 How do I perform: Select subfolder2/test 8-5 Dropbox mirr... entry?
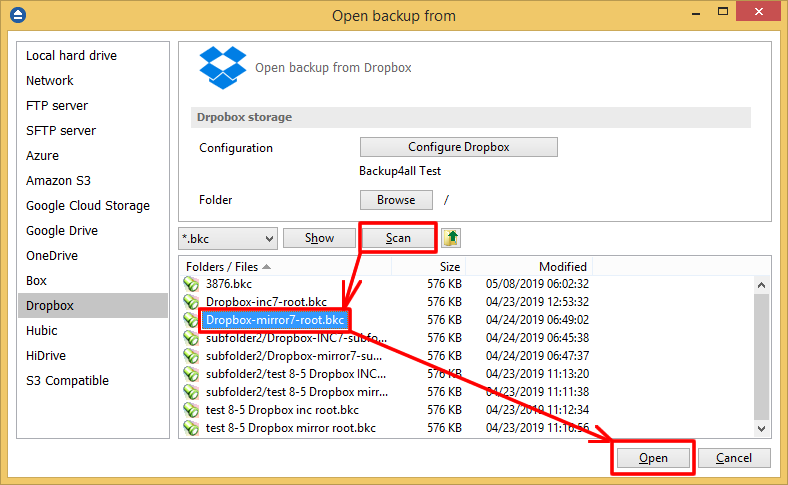tap(297, 392)
